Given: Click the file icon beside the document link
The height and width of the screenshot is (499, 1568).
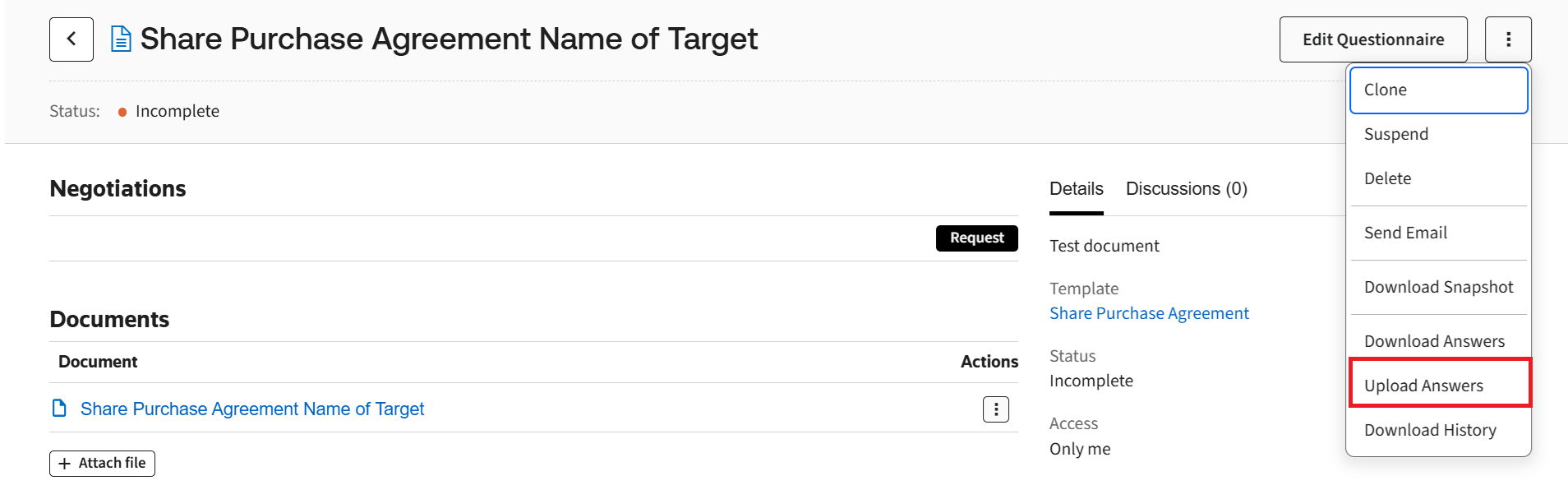Looking at the screenshot, I should point(59,409).
